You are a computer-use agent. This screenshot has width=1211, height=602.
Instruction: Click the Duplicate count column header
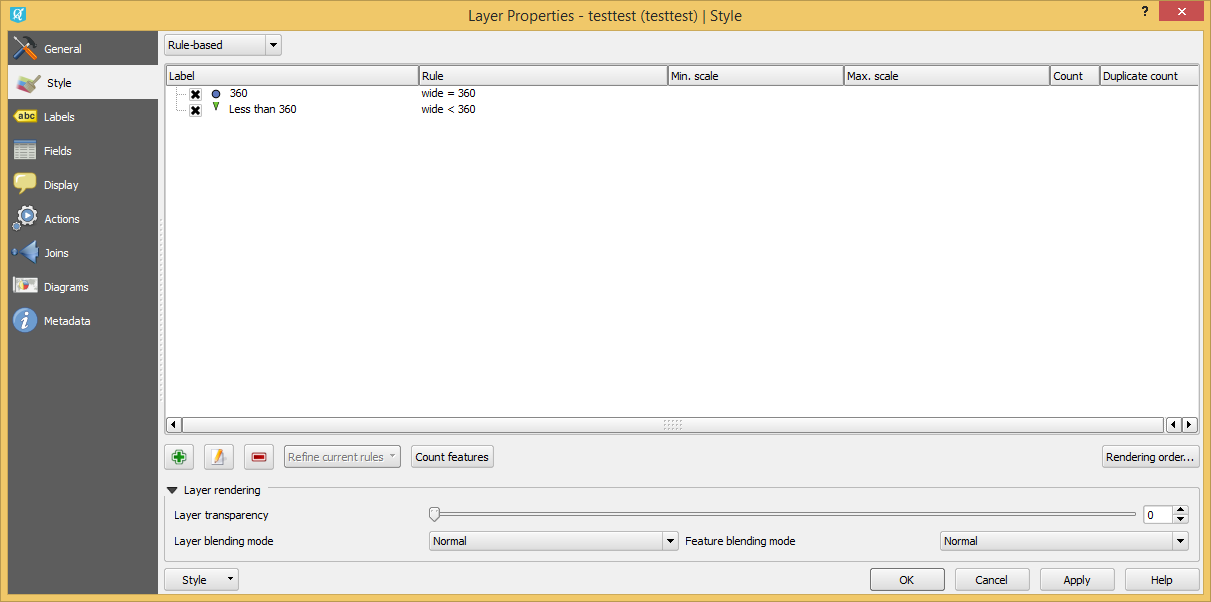coord(1149,76)
